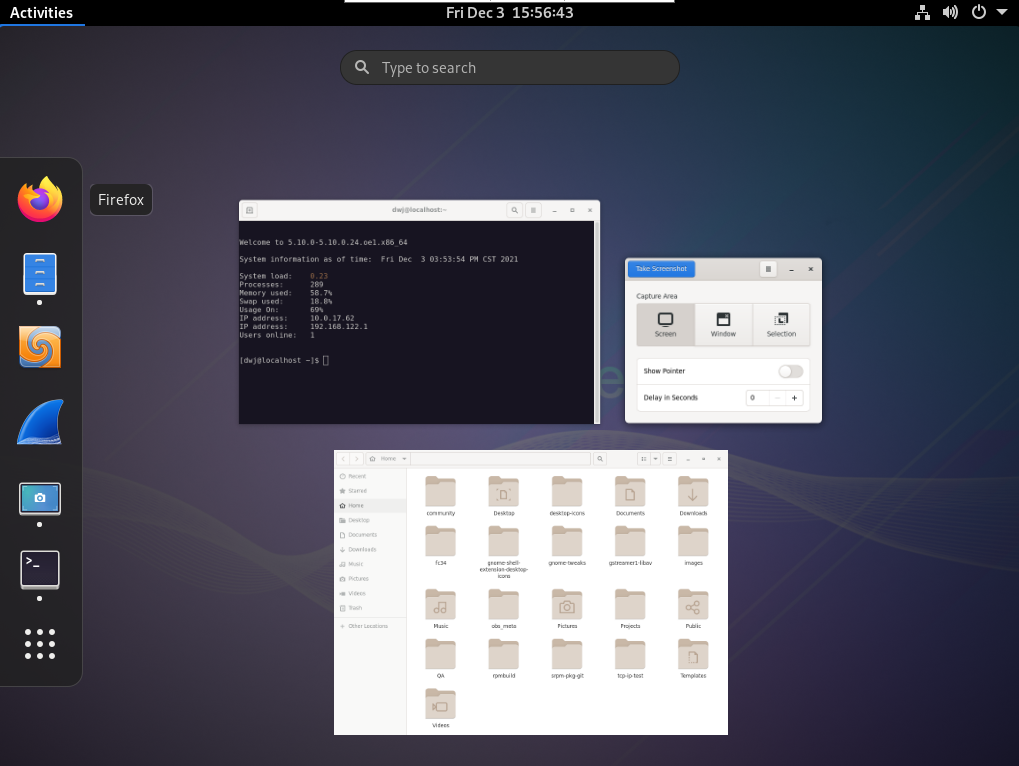This screenshot has height=766, width=1019.
Task: Launch Firefox from the dock
Action: click(x=40, y=200)
